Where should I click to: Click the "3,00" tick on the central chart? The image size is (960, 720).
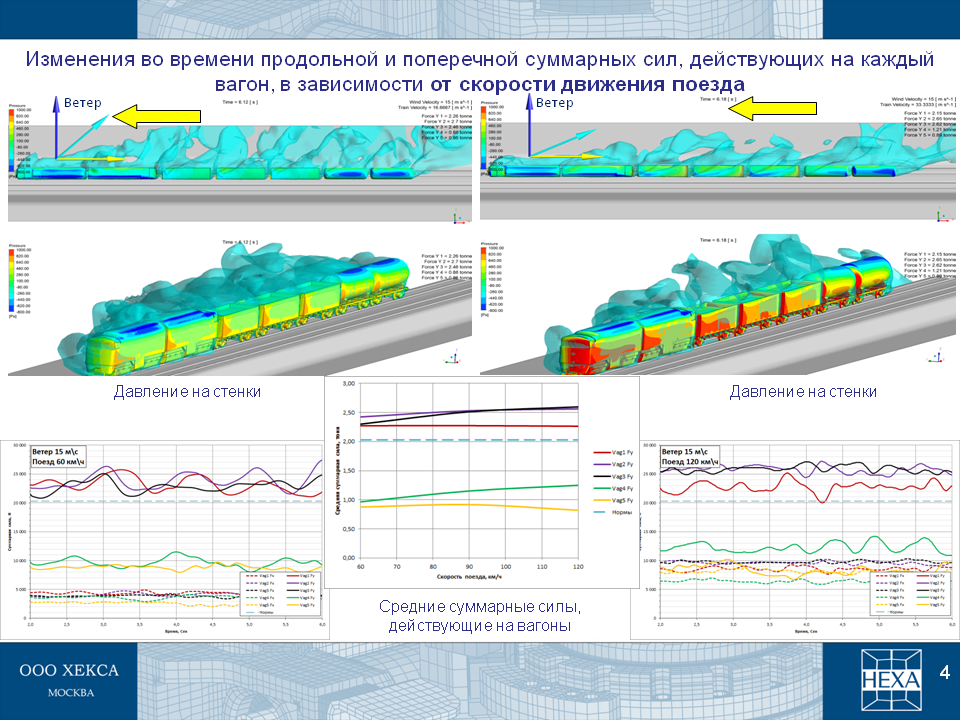point(348,384)
